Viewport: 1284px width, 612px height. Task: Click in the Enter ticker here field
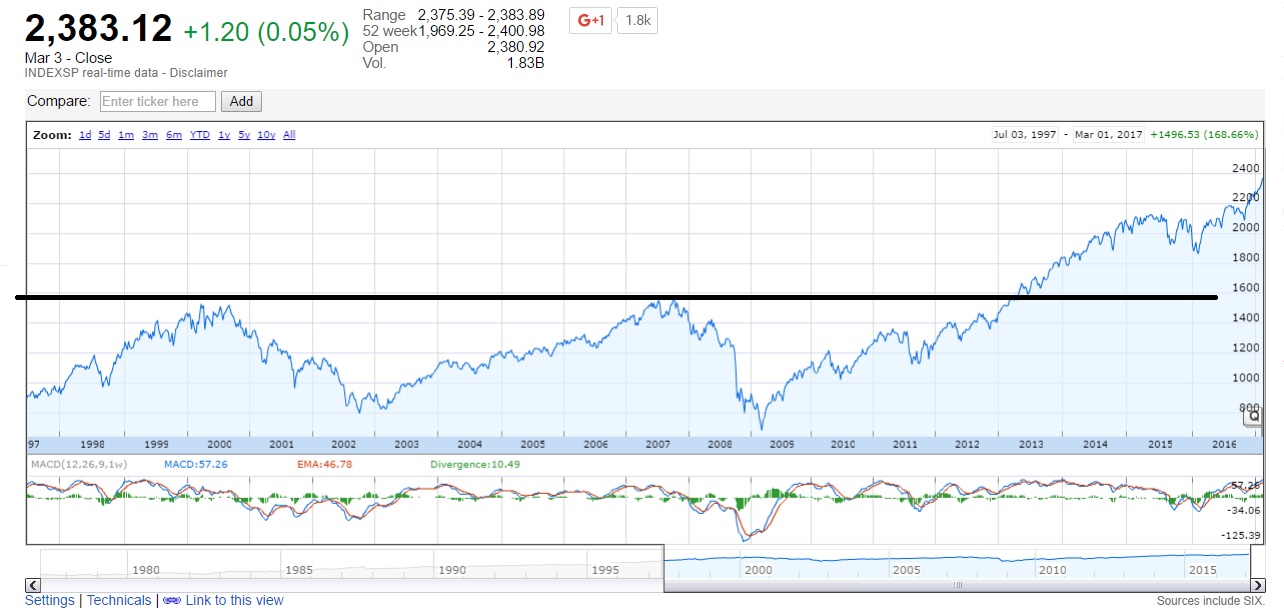pos(158,101)
